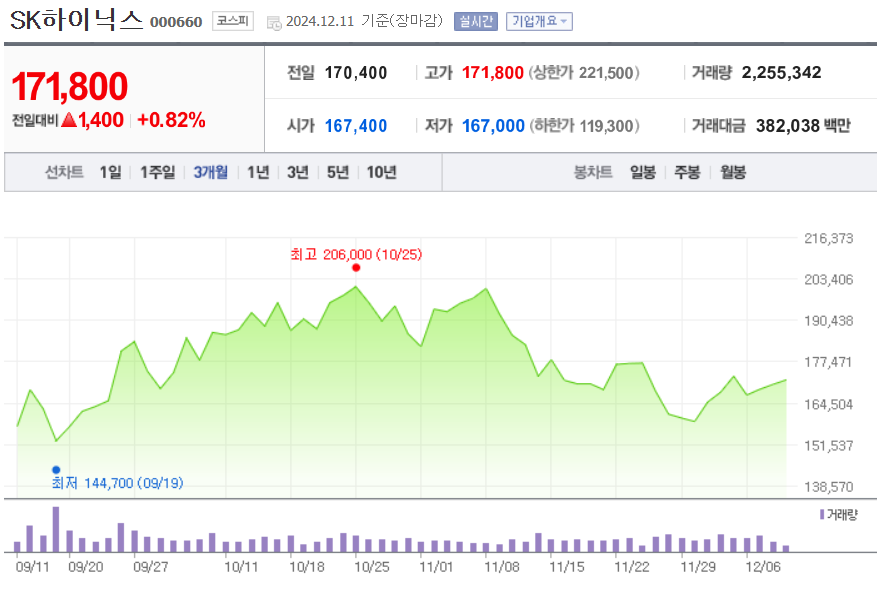Click the 전일 value 170,400

point(356,73)
